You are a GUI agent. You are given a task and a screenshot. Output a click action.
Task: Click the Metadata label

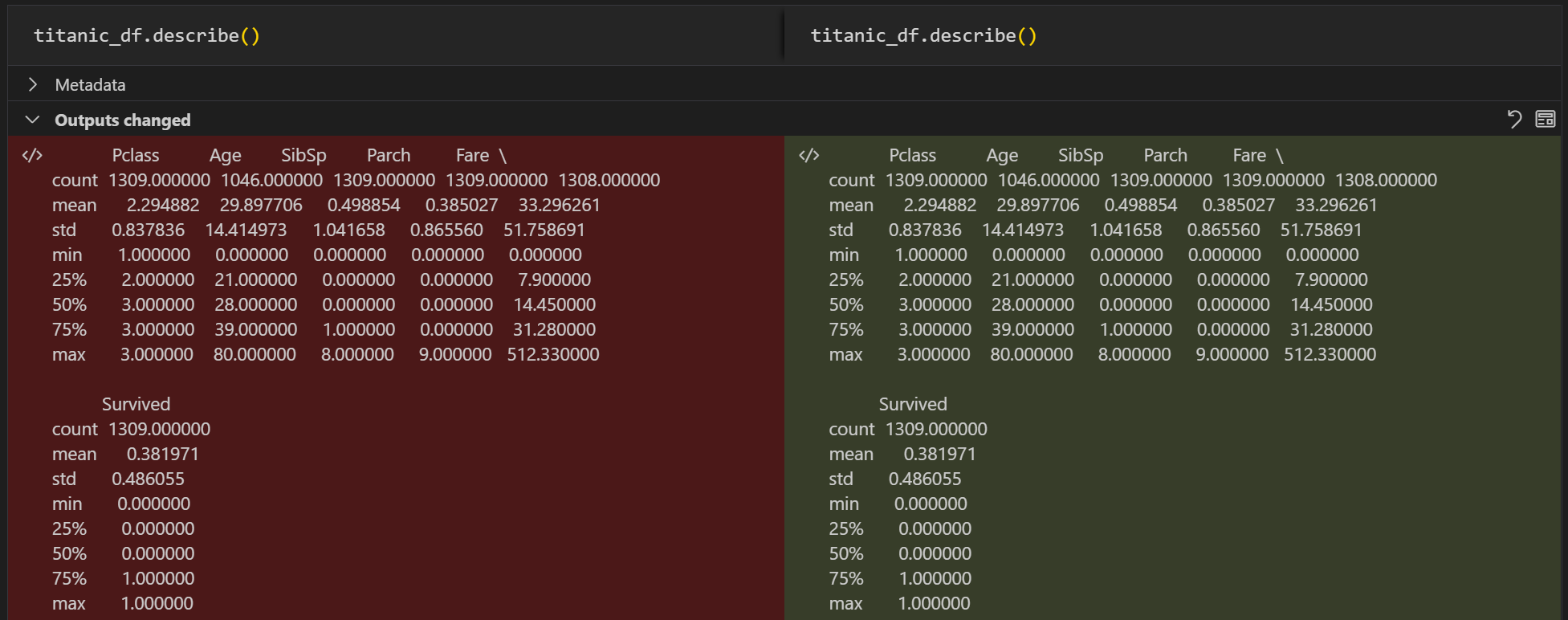[x=90, y=84]
